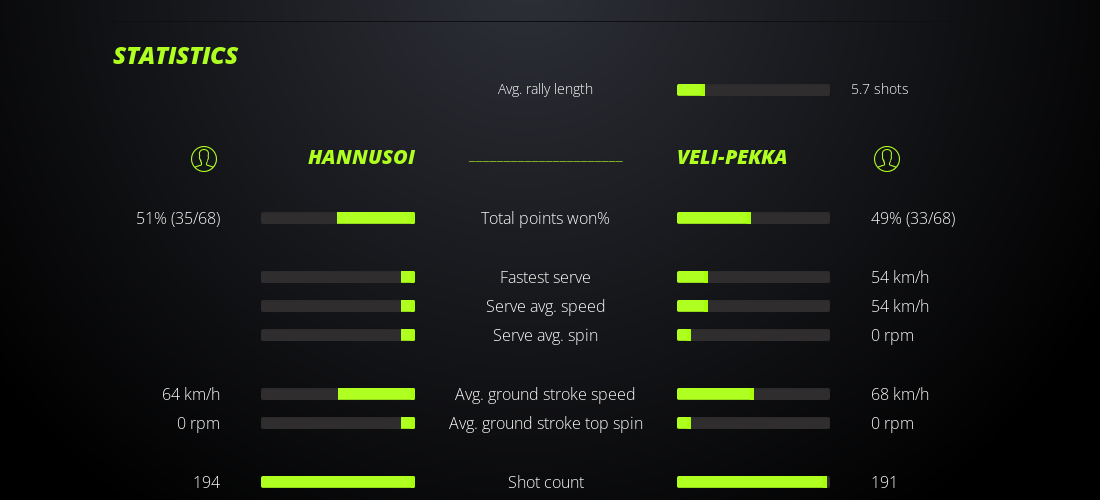The height and width of the screenshot is (500, 1100).
Task: Click Veli-Pekka's Shot count bar
Action: click(x=753, y=482)
